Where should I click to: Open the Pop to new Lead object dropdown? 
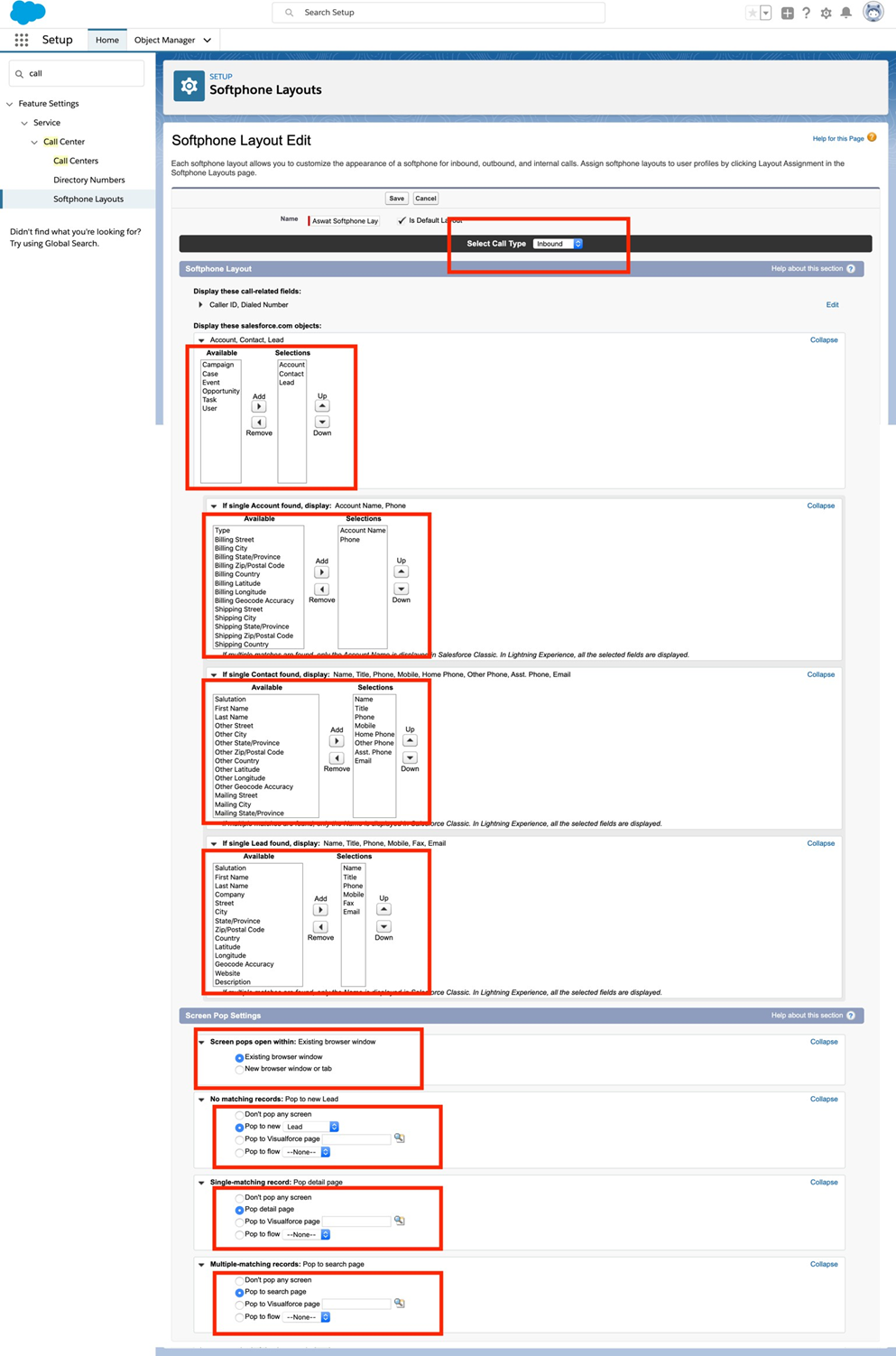311,1127
